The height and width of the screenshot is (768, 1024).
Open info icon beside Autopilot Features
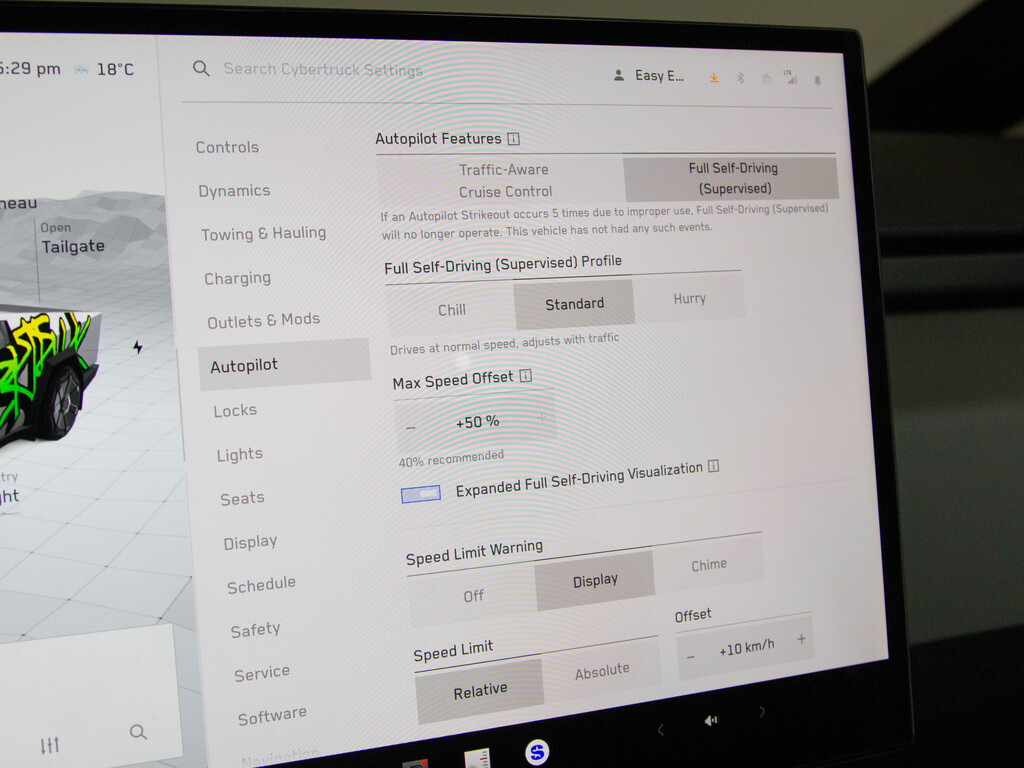(514, 138)
